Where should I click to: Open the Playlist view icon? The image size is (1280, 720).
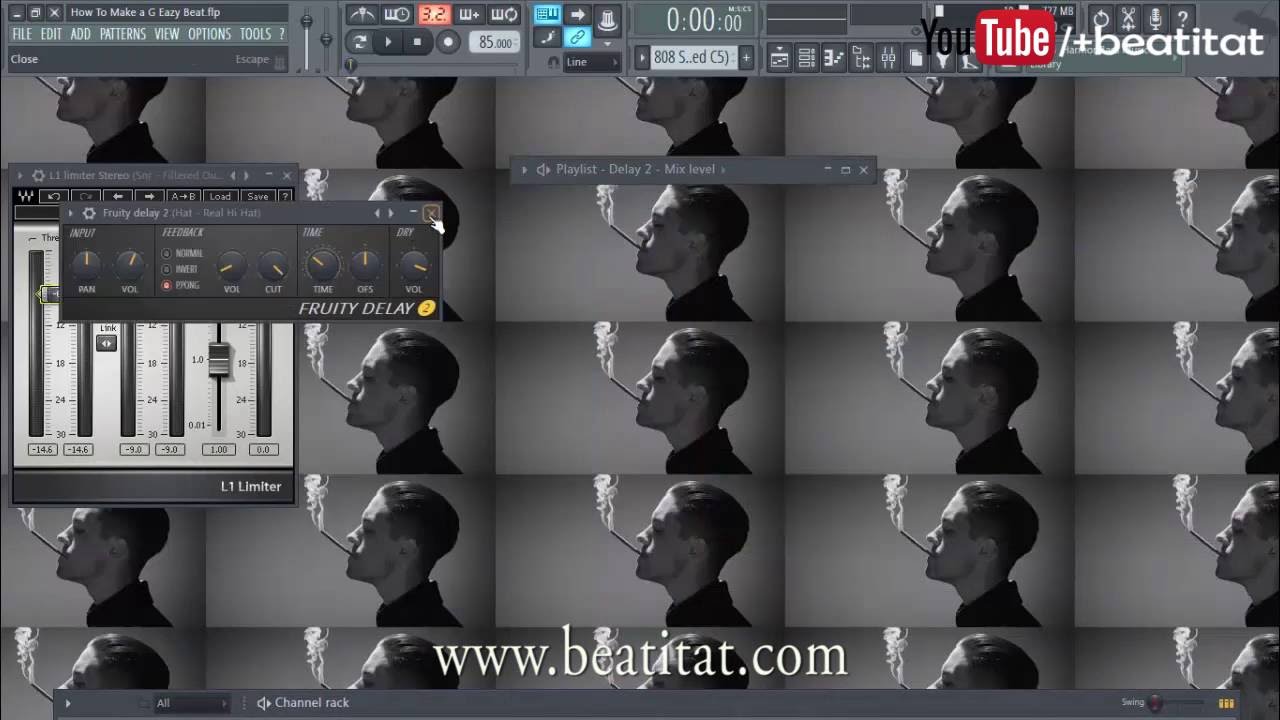(x=779, y=59)
